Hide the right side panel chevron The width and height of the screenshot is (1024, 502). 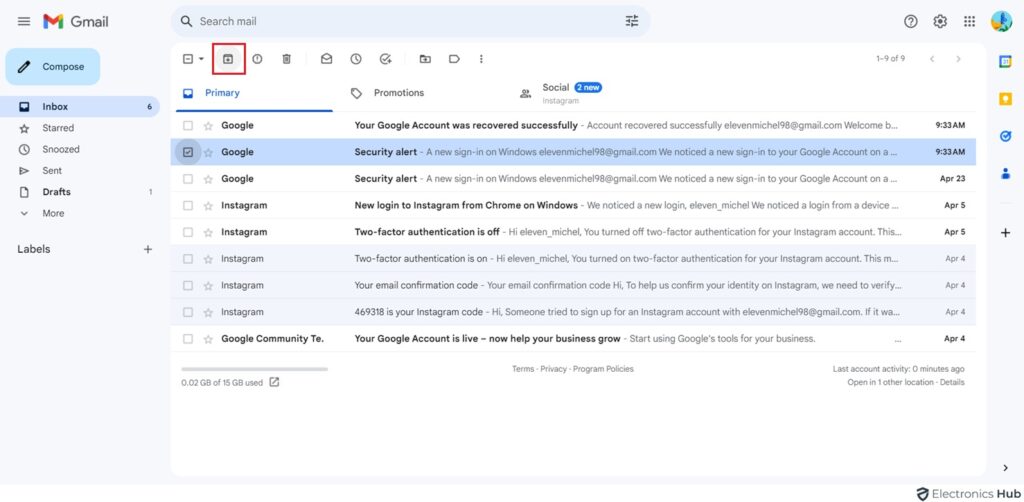(x=1005, y=467)
